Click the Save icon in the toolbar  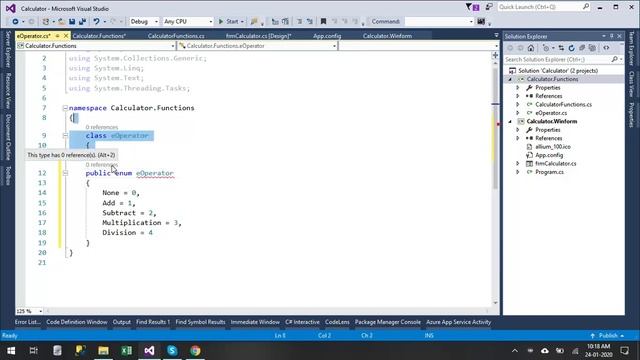click(72, 22)
